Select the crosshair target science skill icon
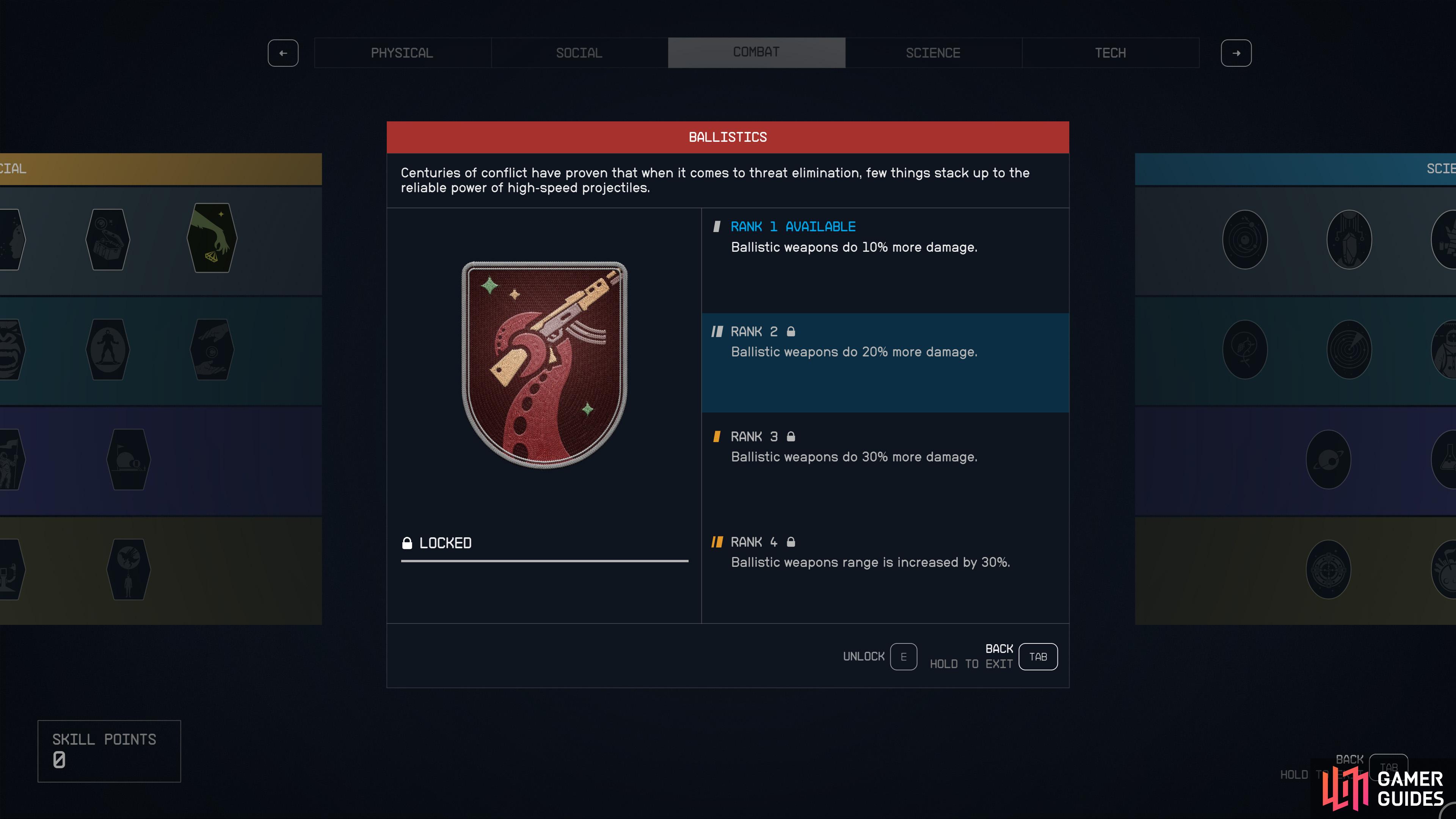 pyautogui.click(x=1328, y=570)
